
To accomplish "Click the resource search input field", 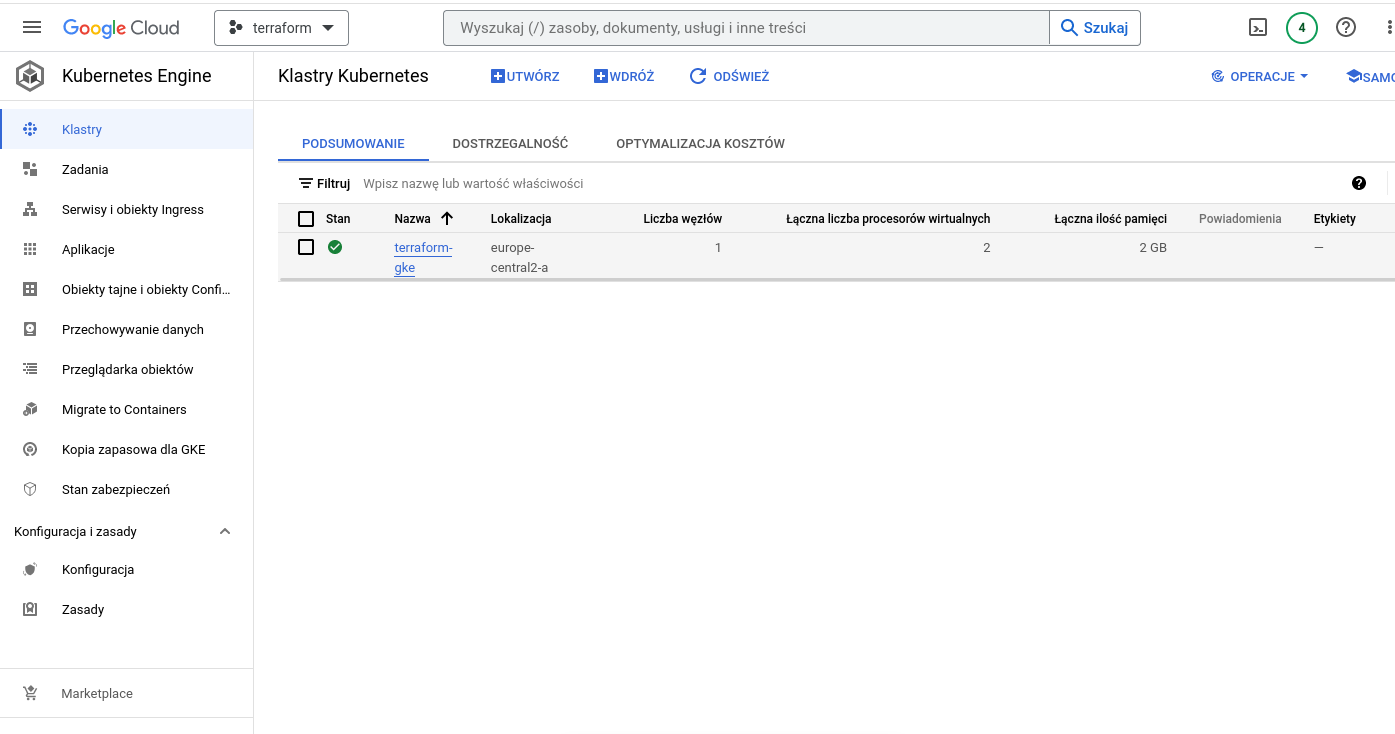I will (x=745, y=27).
